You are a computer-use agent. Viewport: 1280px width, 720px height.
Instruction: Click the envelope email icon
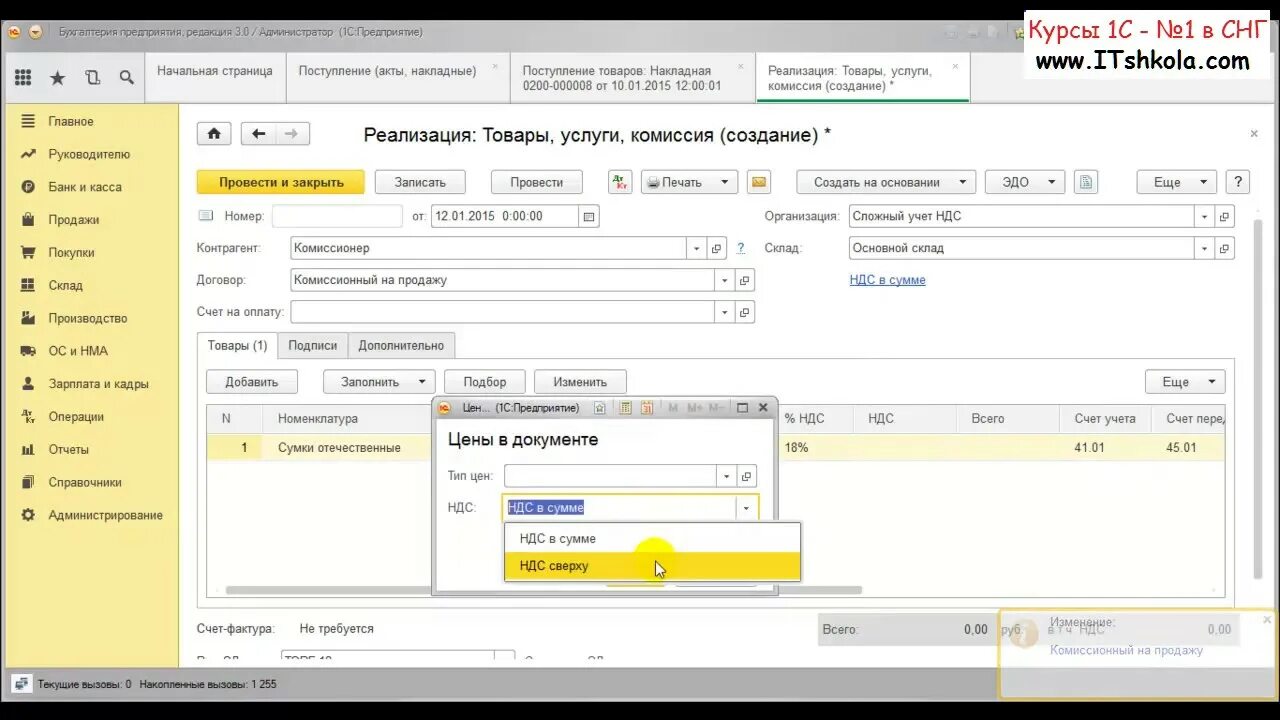point(759,182)
